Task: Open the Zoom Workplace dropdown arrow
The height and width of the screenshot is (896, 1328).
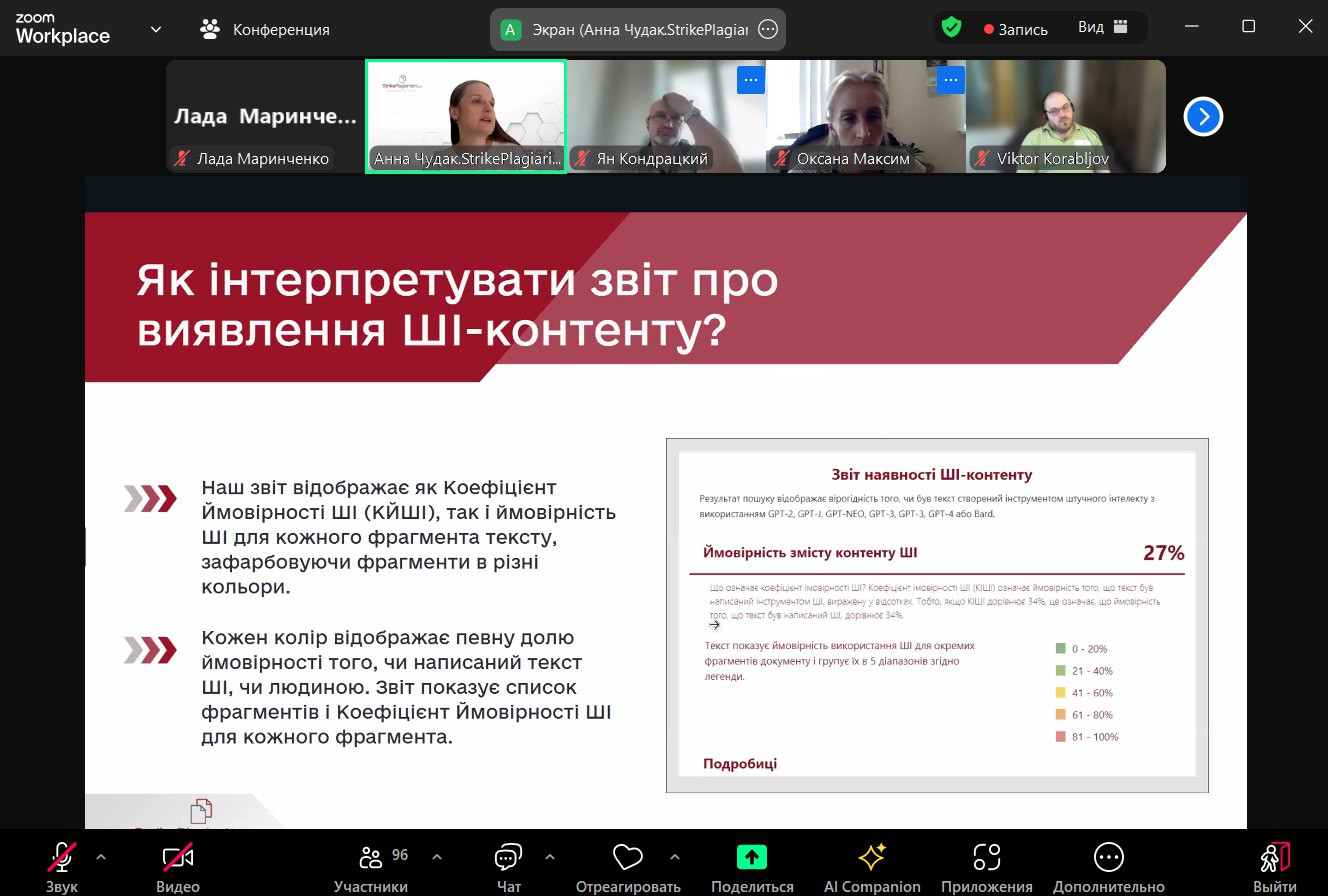Action: pos(156,29)
